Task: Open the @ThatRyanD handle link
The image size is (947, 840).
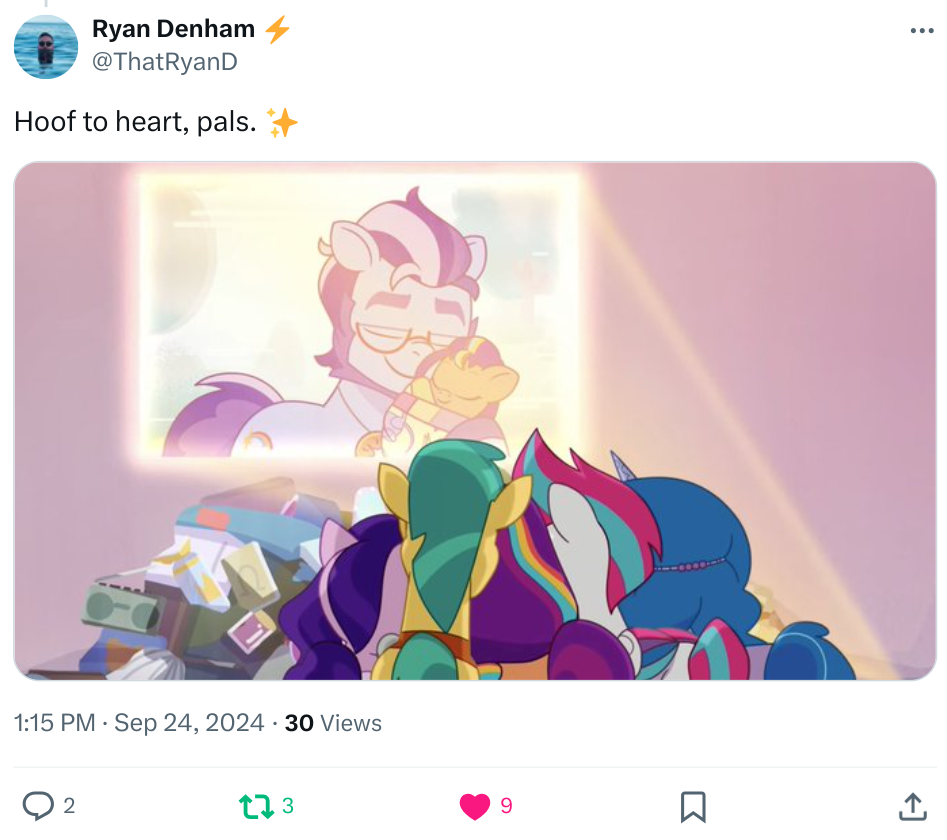Action: [165, 62]
